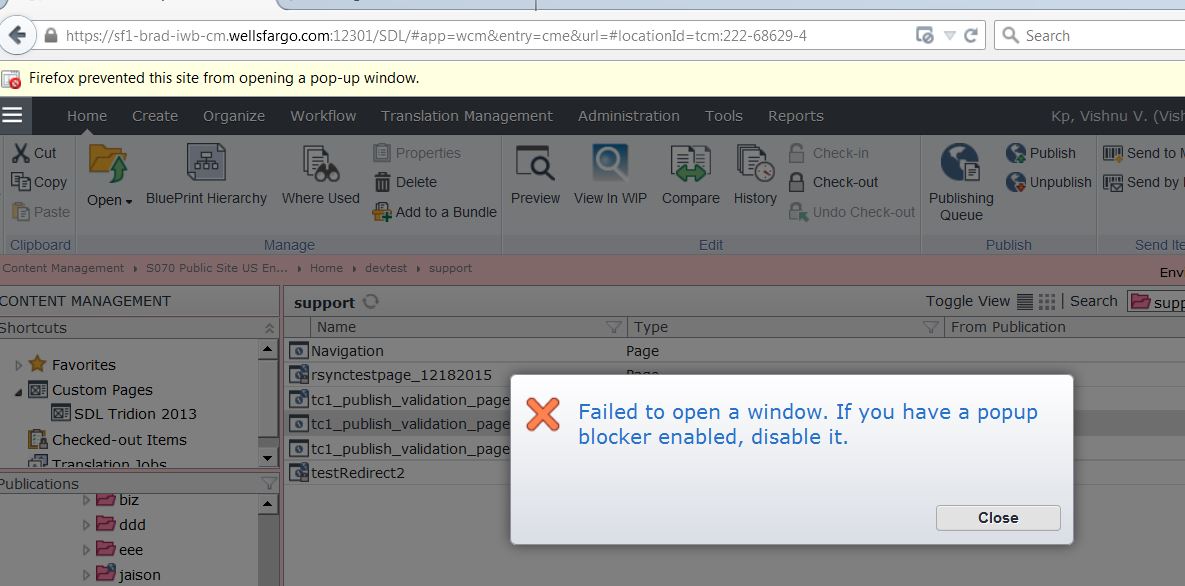1185x586 pixels.
Task: Close the popup blocker error dialog
Action: point(998,518)
